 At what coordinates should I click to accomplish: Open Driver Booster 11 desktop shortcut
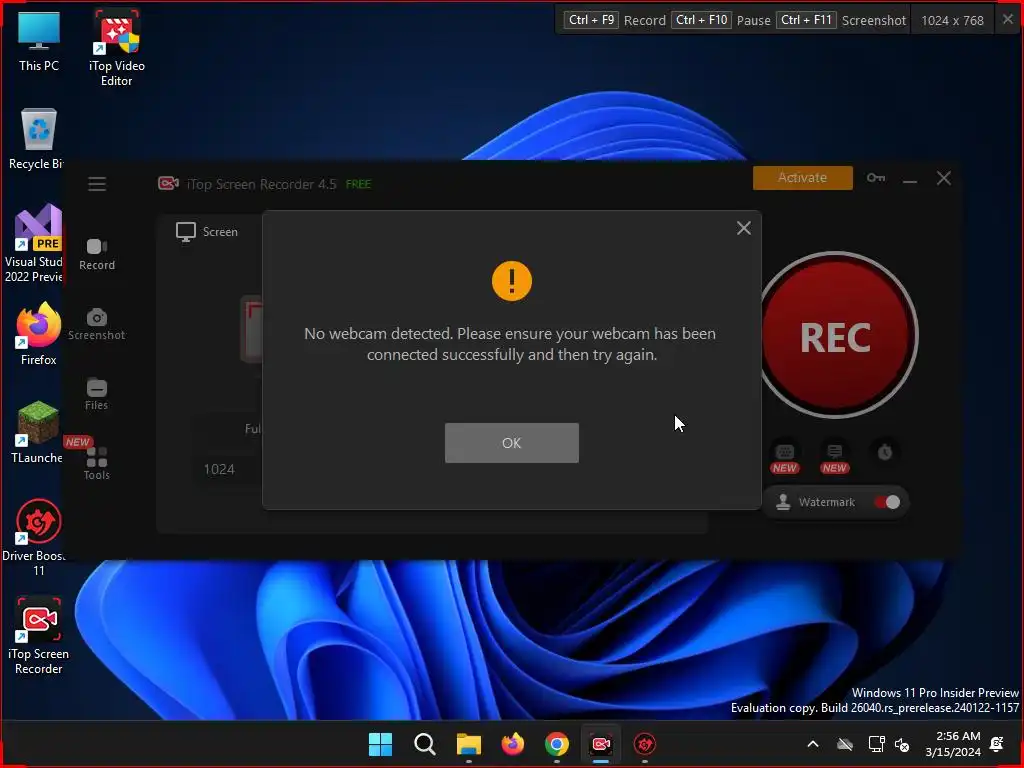tap(36, 537)
